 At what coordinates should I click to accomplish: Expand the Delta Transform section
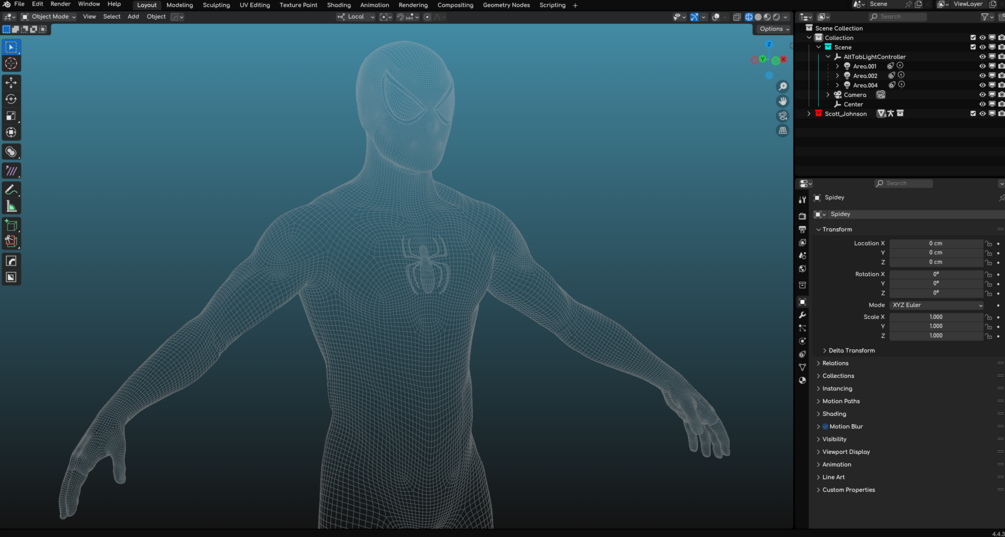849,351
